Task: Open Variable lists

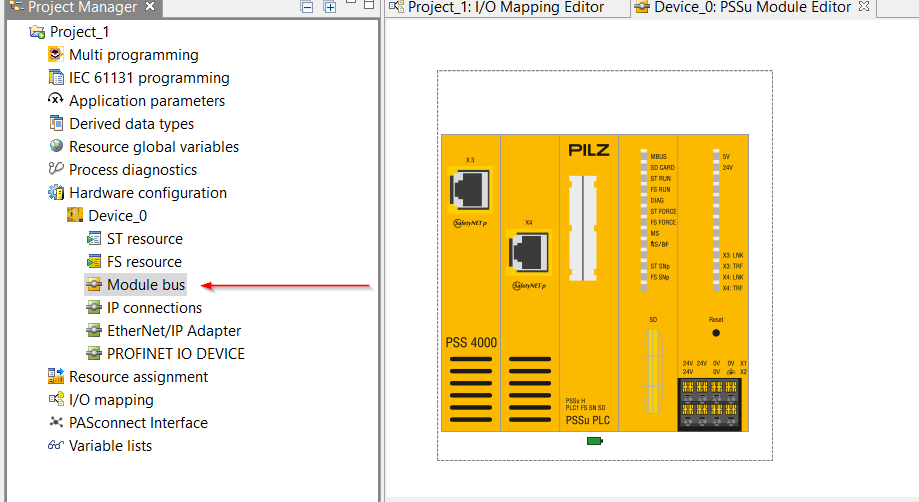Action: pos(110,446)
